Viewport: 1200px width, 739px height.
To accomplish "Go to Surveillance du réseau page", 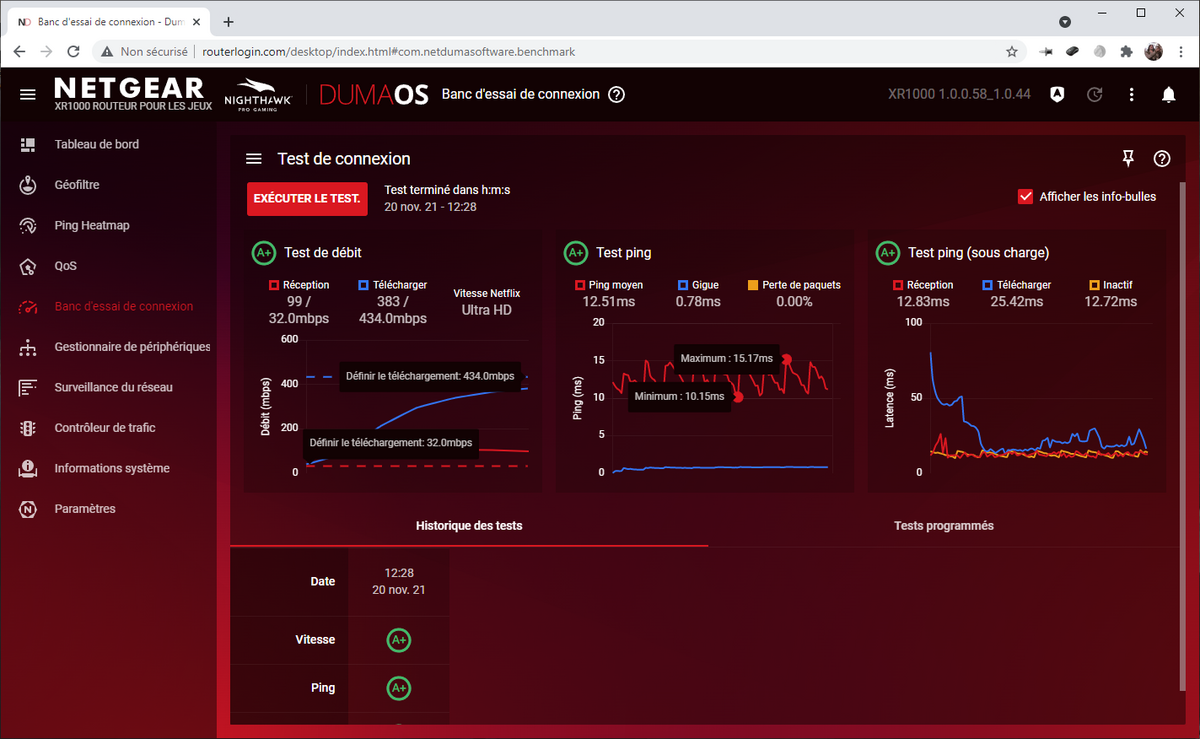I will coord(113,388).
